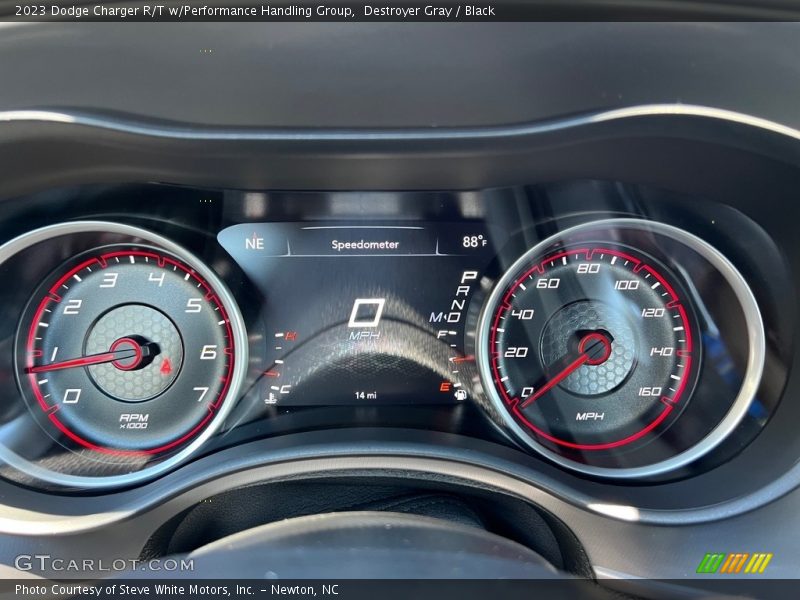The height and width of the screenshot is (600, 800).
Task: Click the fuel level red pointer
Action: point(463,359)
